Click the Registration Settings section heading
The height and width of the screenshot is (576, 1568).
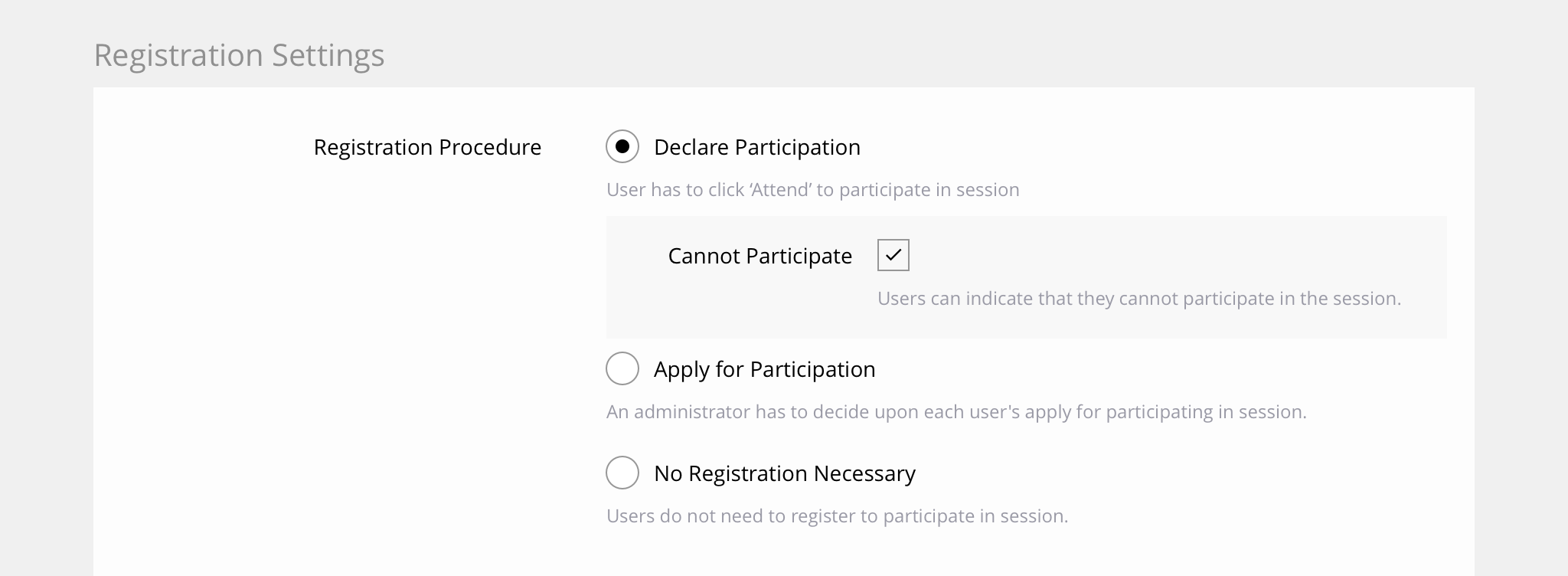(239, 55)
